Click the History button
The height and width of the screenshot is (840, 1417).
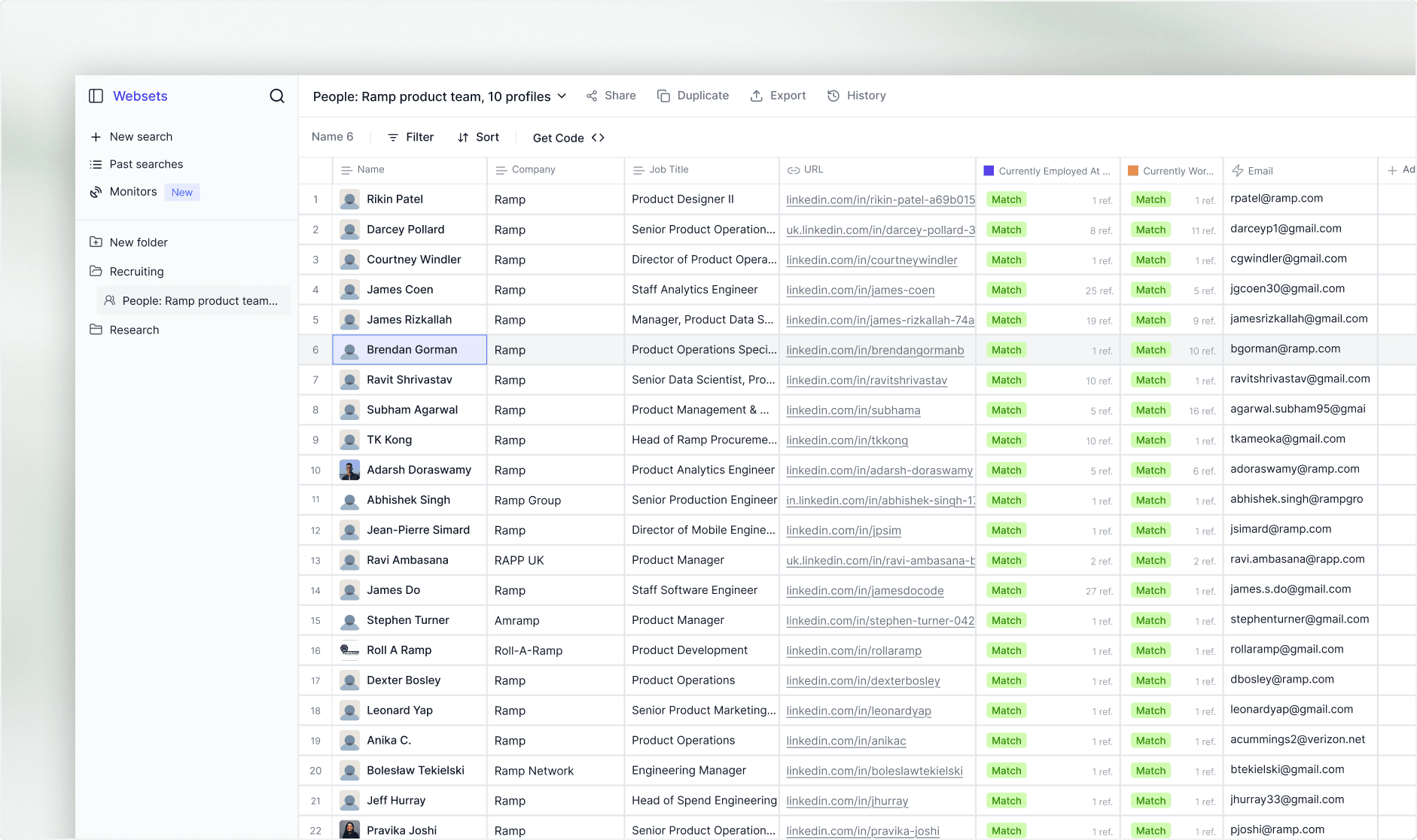[857, 96]
